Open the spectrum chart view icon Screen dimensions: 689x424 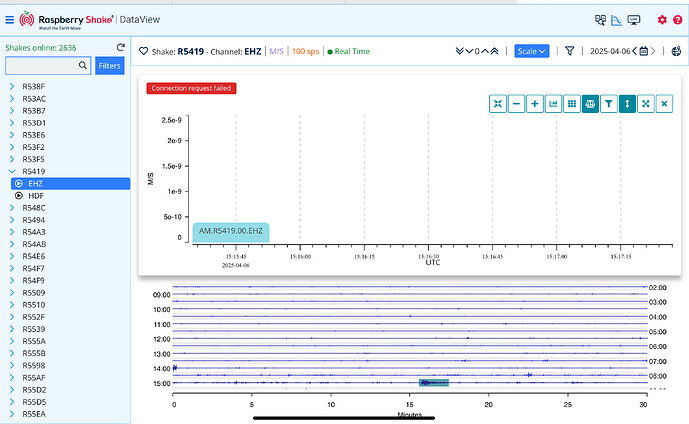[x=616, y=20]
